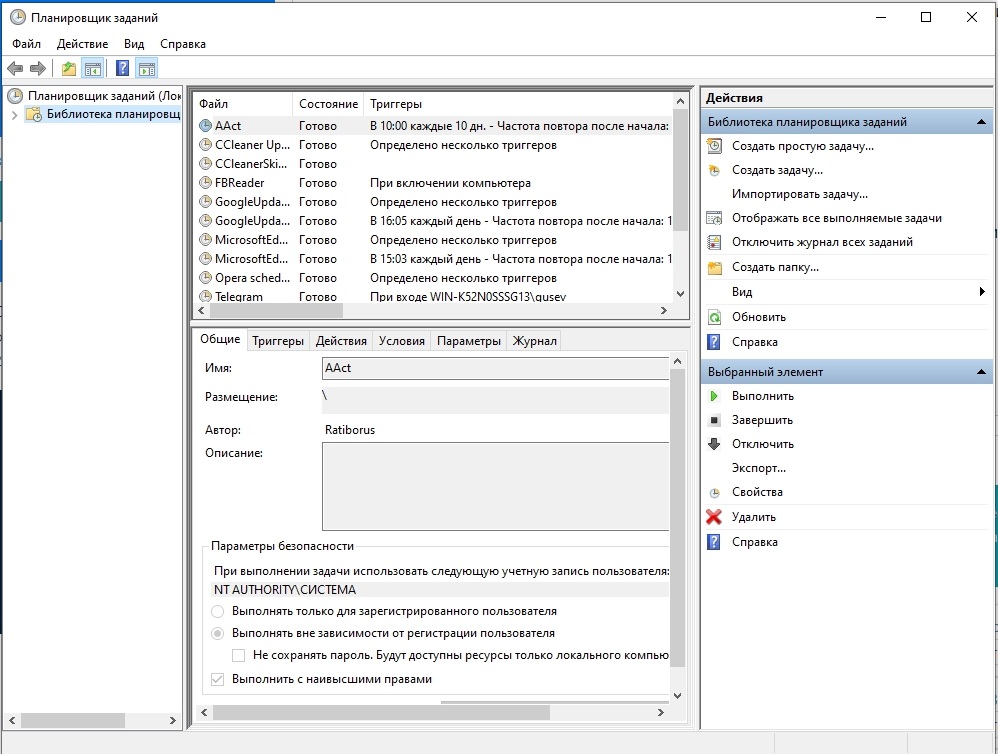Viewport: 998px width, 754px height.
Task: Select the Общие tab
Action: tap(220, 339)
